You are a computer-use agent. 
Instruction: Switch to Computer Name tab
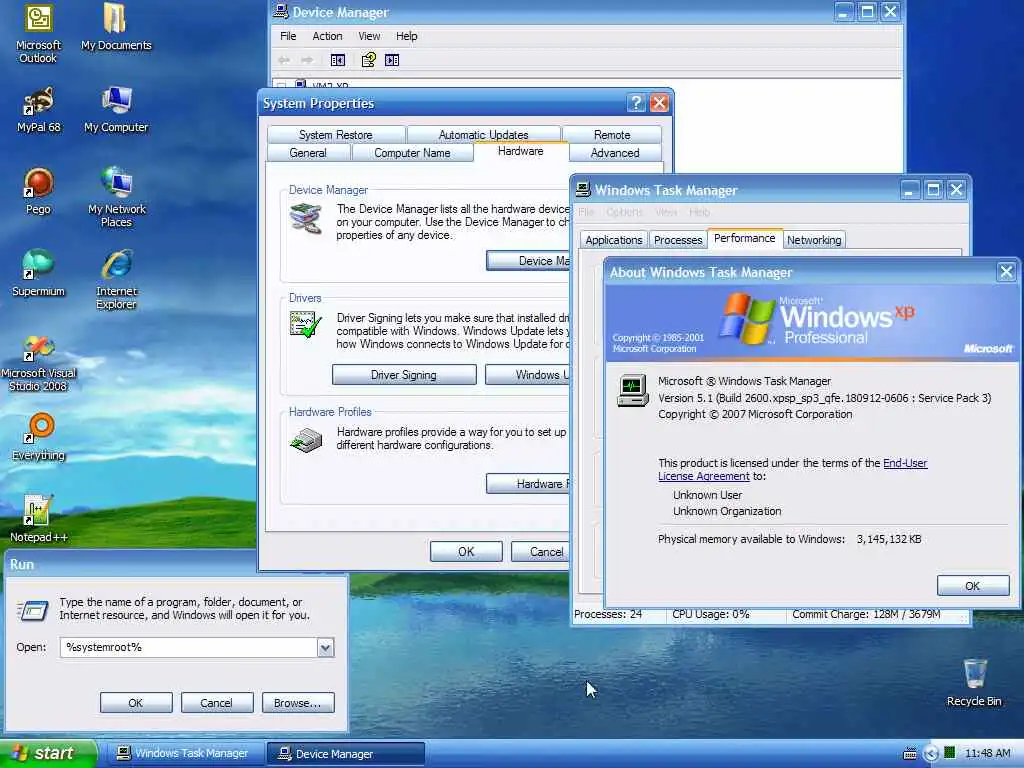point(412,153)
